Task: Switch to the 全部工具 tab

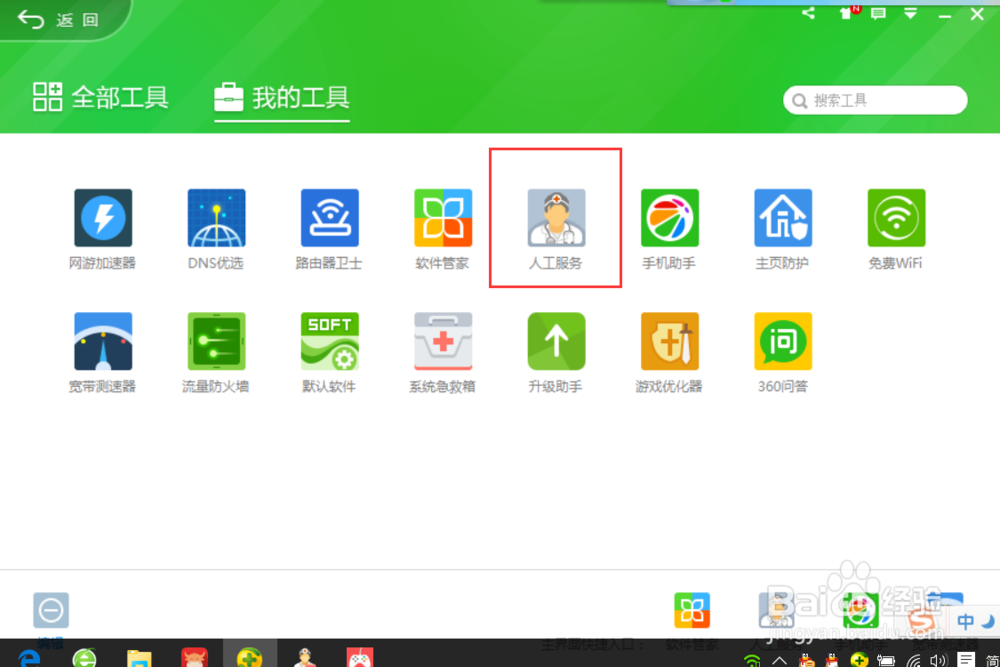Action: click(101, 98)
